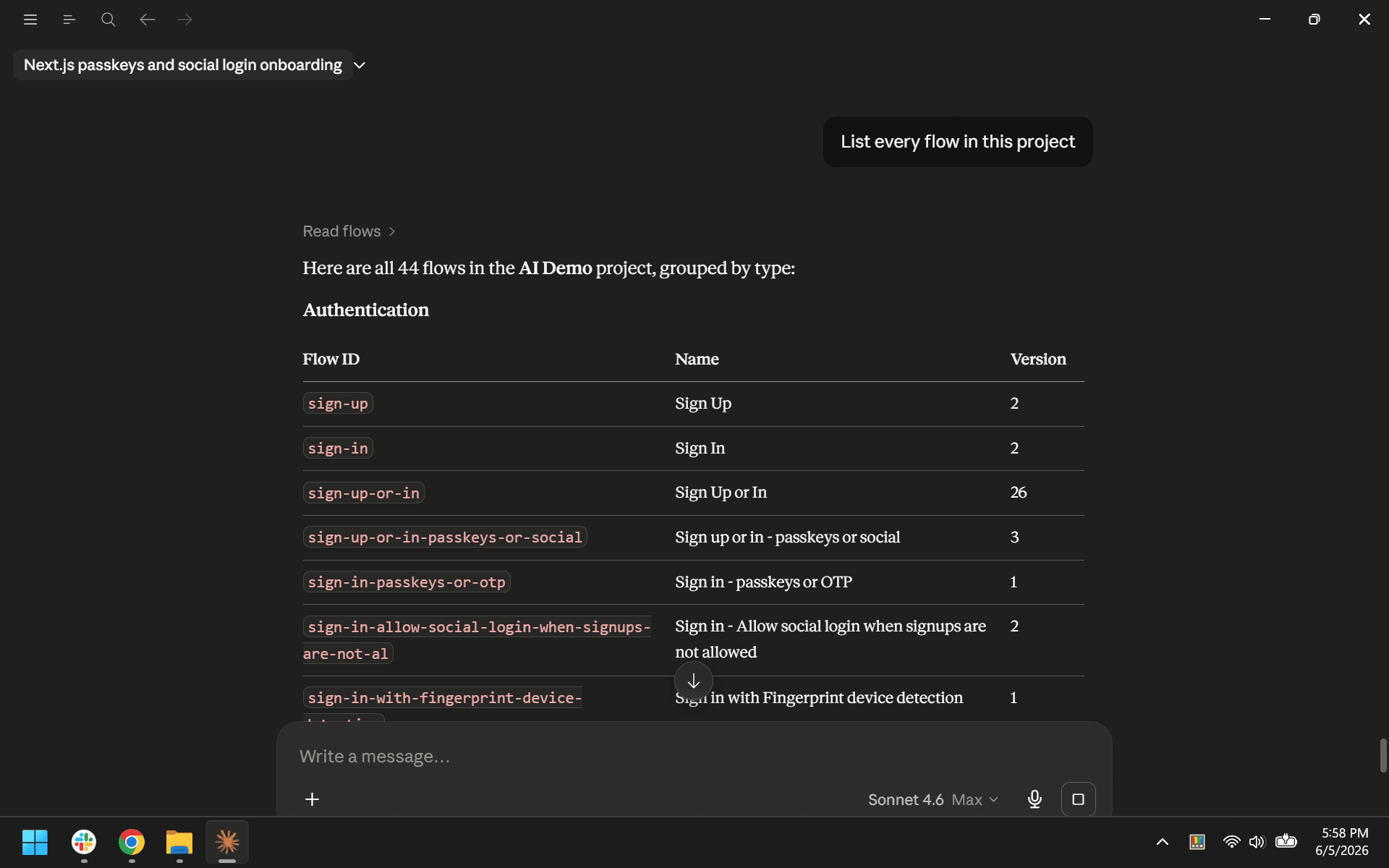Click the user message List every flow
This screenshot has height=868, width=1389.
[x=958, y=142]
